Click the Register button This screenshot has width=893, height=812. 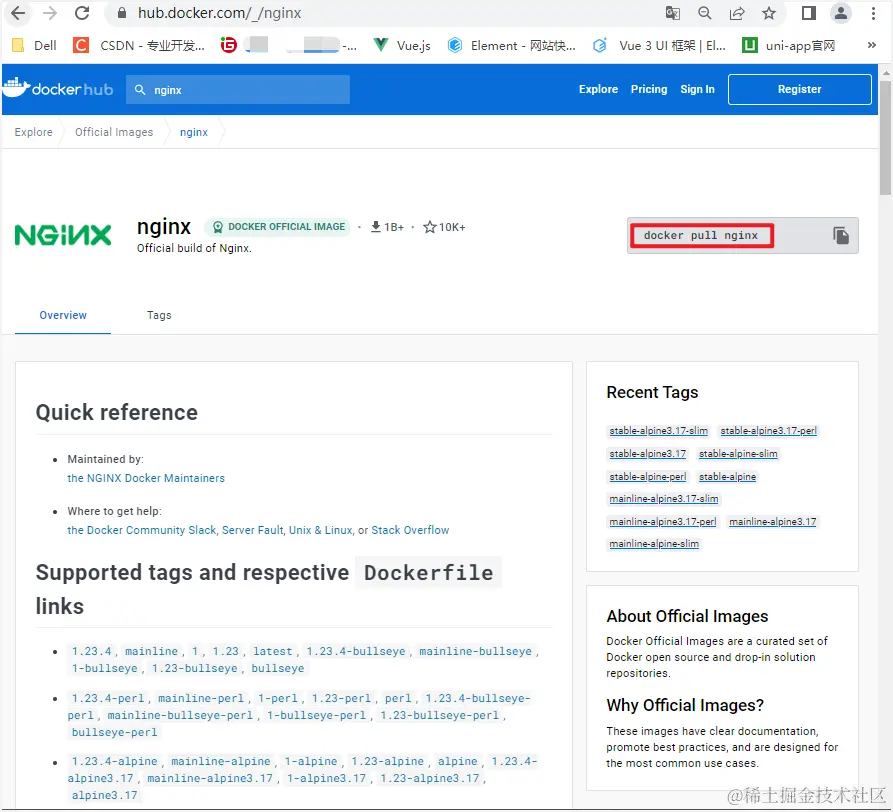coord(799,89)
